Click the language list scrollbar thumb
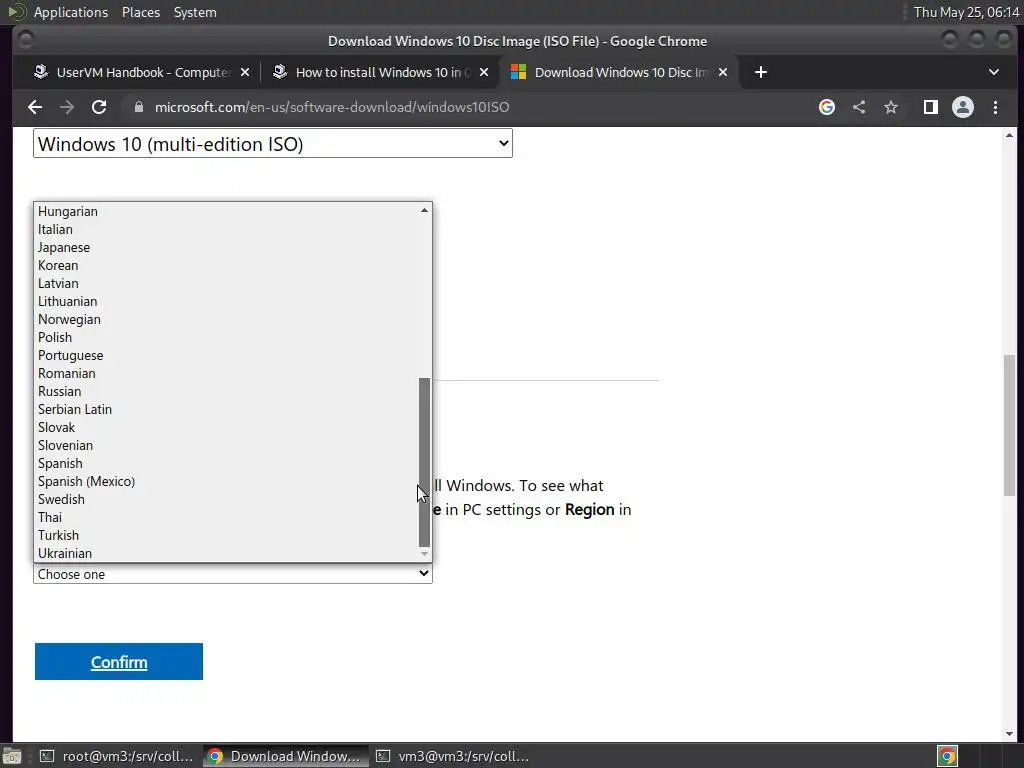 pos(424,462)
